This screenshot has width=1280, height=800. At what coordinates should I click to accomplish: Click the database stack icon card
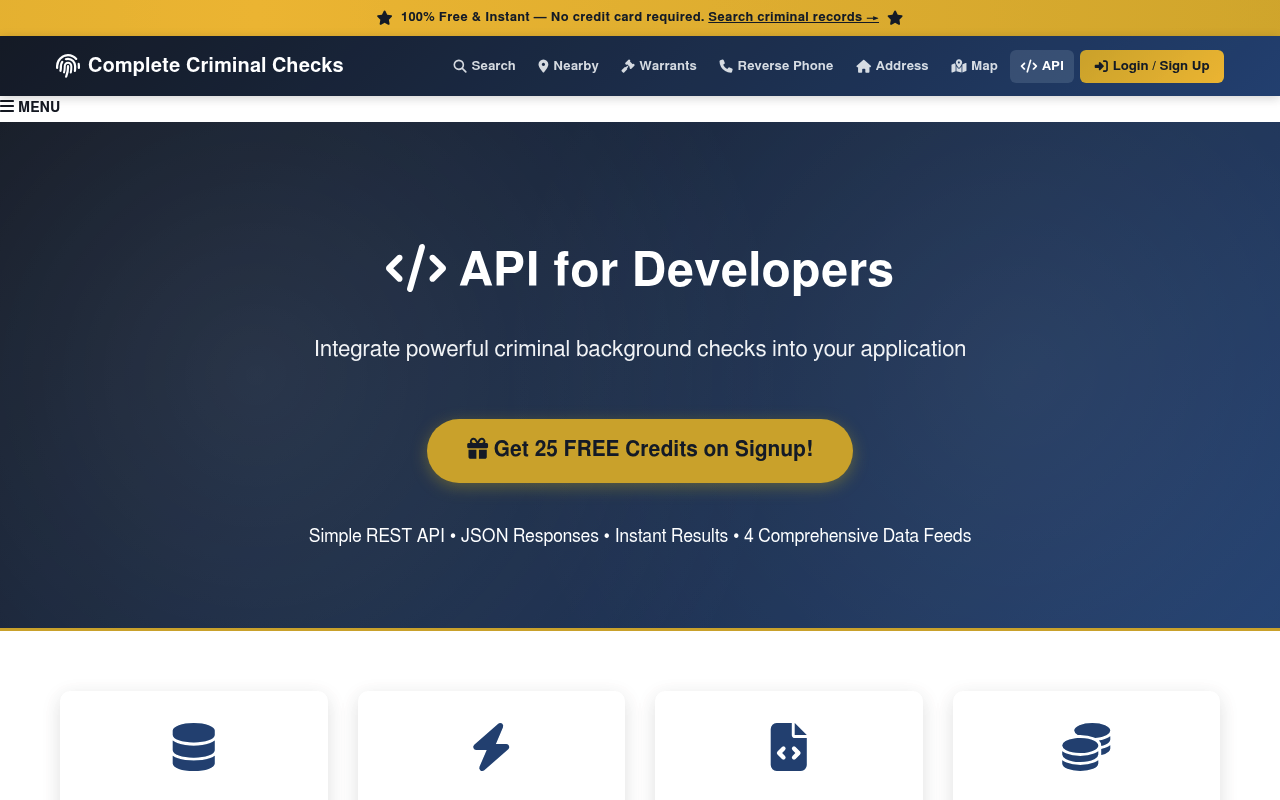tap(194, 747)
